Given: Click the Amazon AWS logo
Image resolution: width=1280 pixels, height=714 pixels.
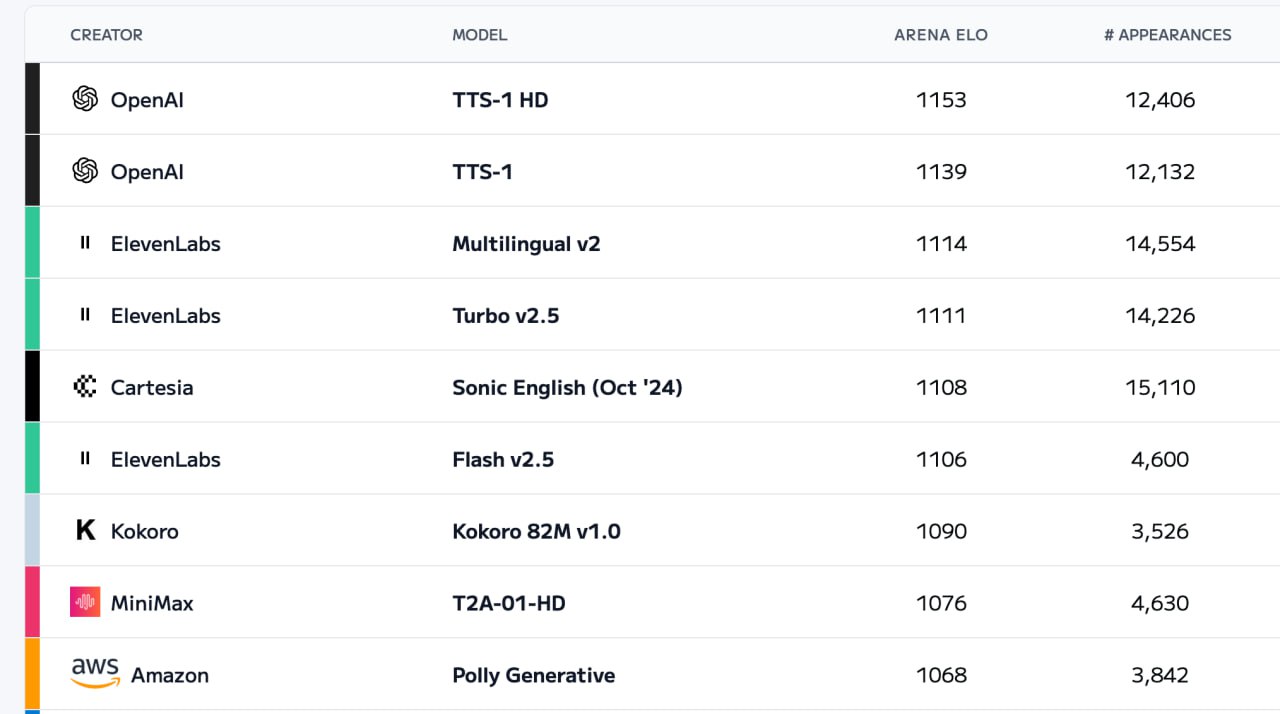Looking at the screenshot, I should click(95, 674).
